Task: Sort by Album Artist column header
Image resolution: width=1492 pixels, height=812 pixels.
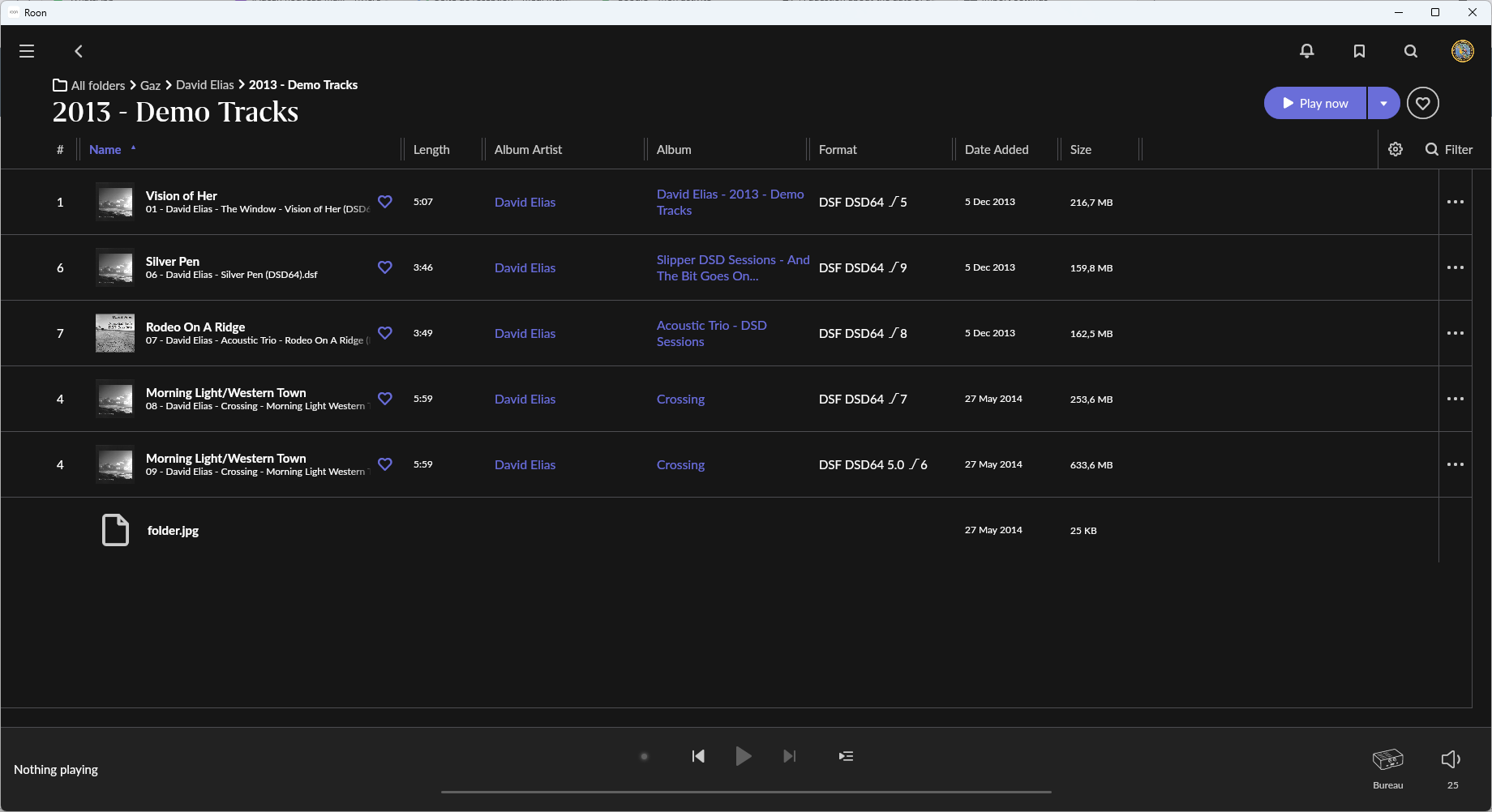Action: coord(528,149)
